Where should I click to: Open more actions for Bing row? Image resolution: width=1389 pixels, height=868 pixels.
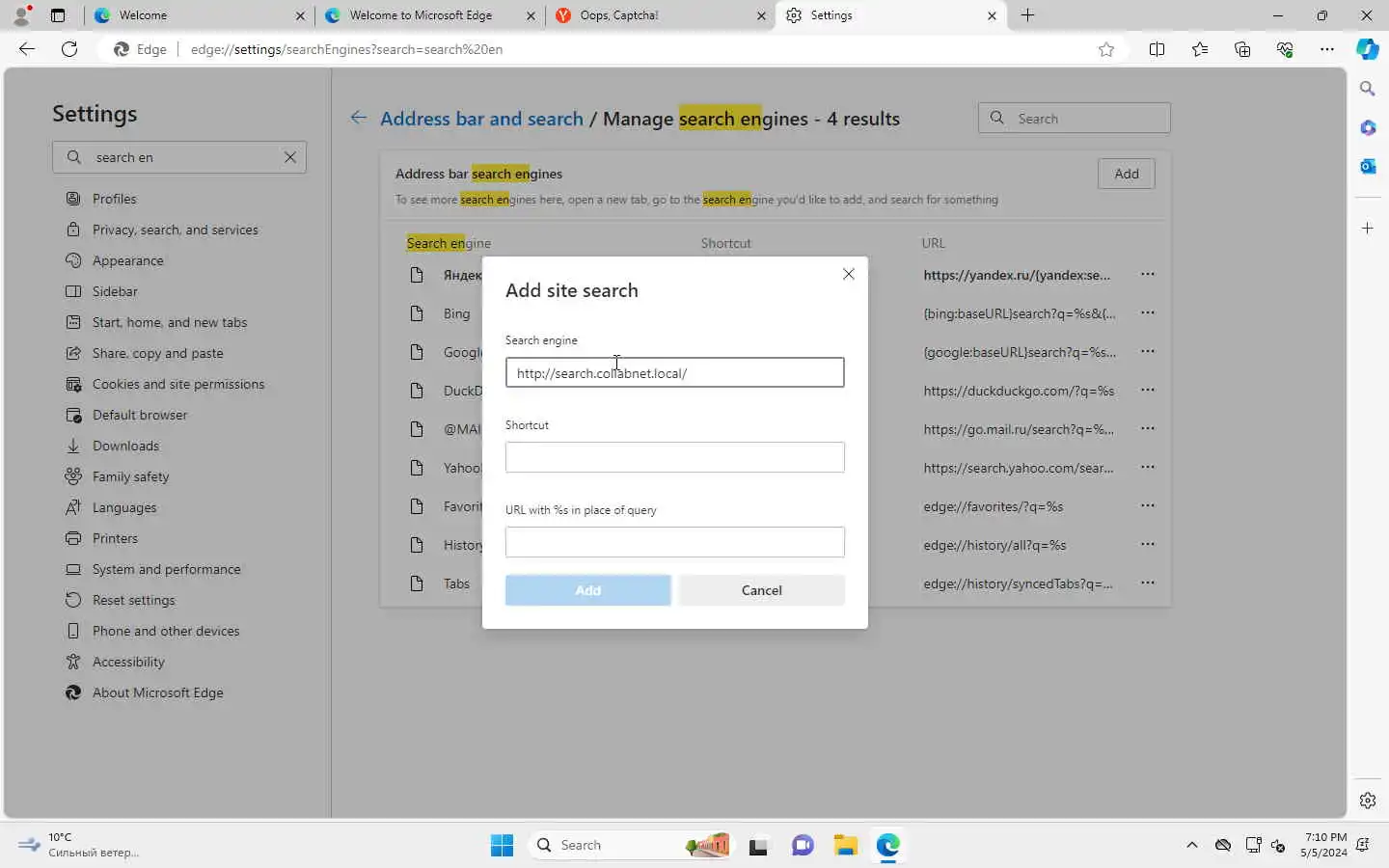pyautogui.click(x=1147, y=312)
